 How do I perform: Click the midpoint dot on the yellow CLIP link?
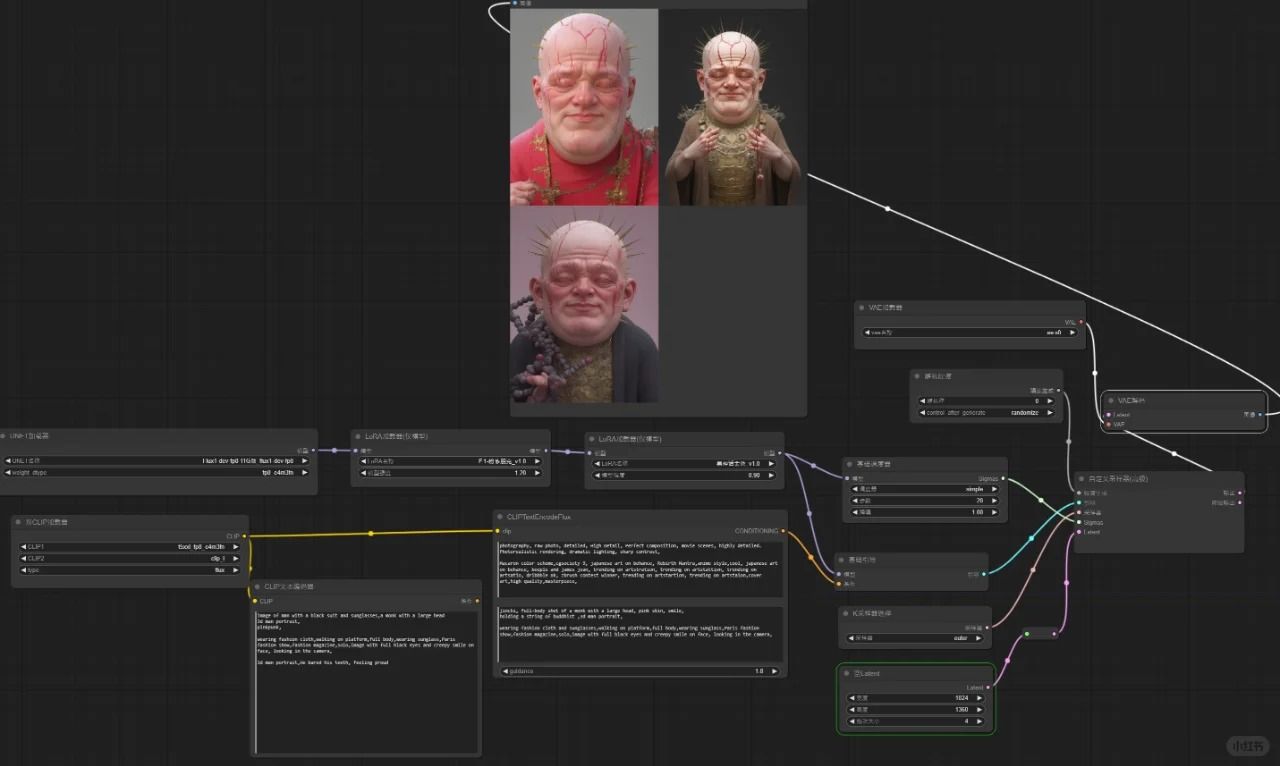tap(370, 534)
